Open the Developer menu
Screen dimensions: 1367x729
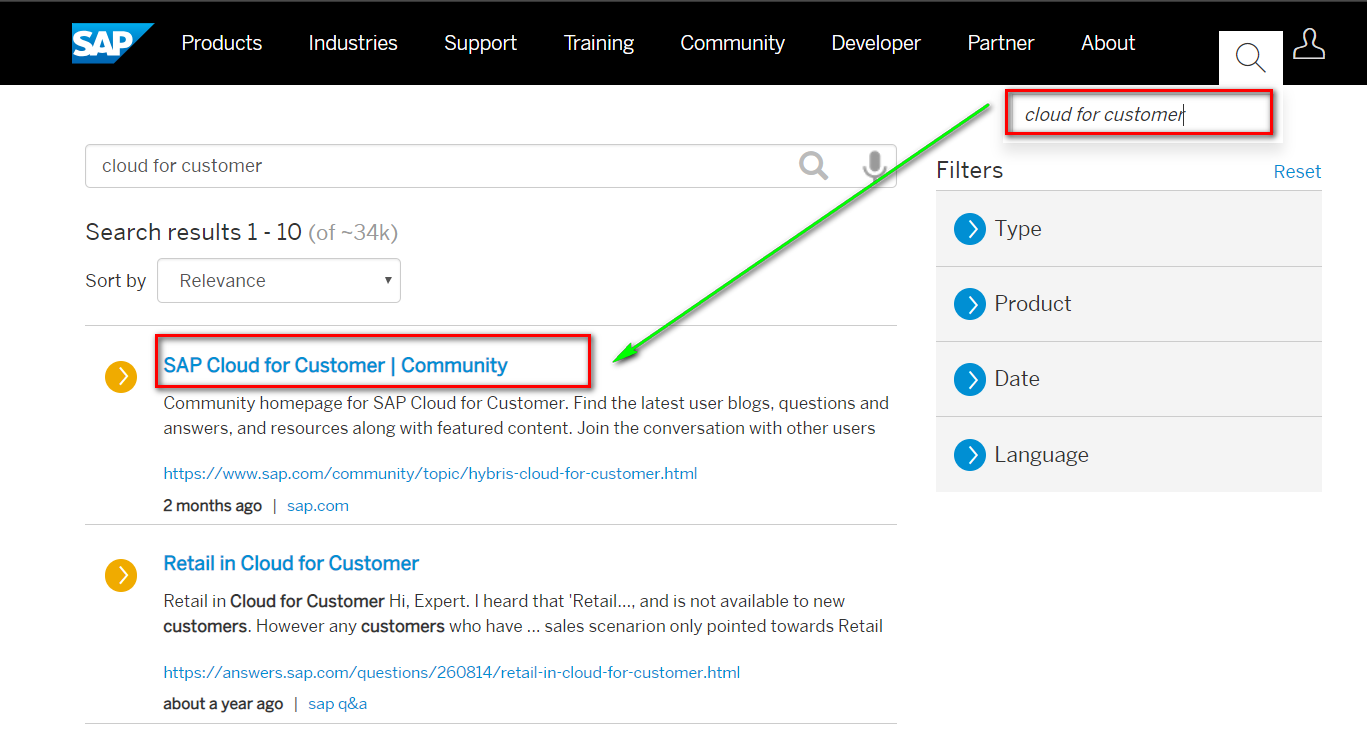876,43
